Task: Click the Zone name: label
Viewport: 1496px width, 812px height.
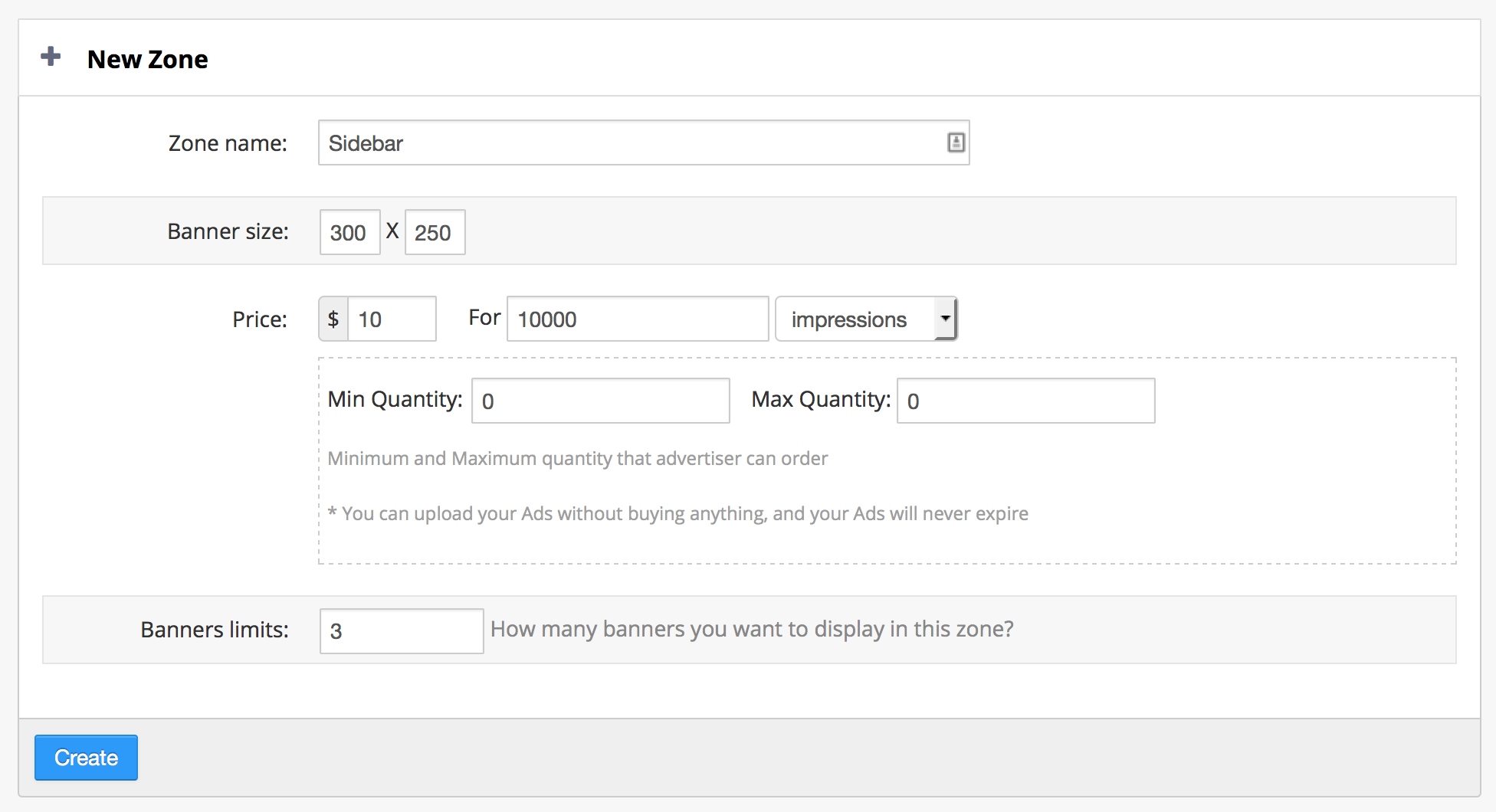Action: click(x=228, y=143)
